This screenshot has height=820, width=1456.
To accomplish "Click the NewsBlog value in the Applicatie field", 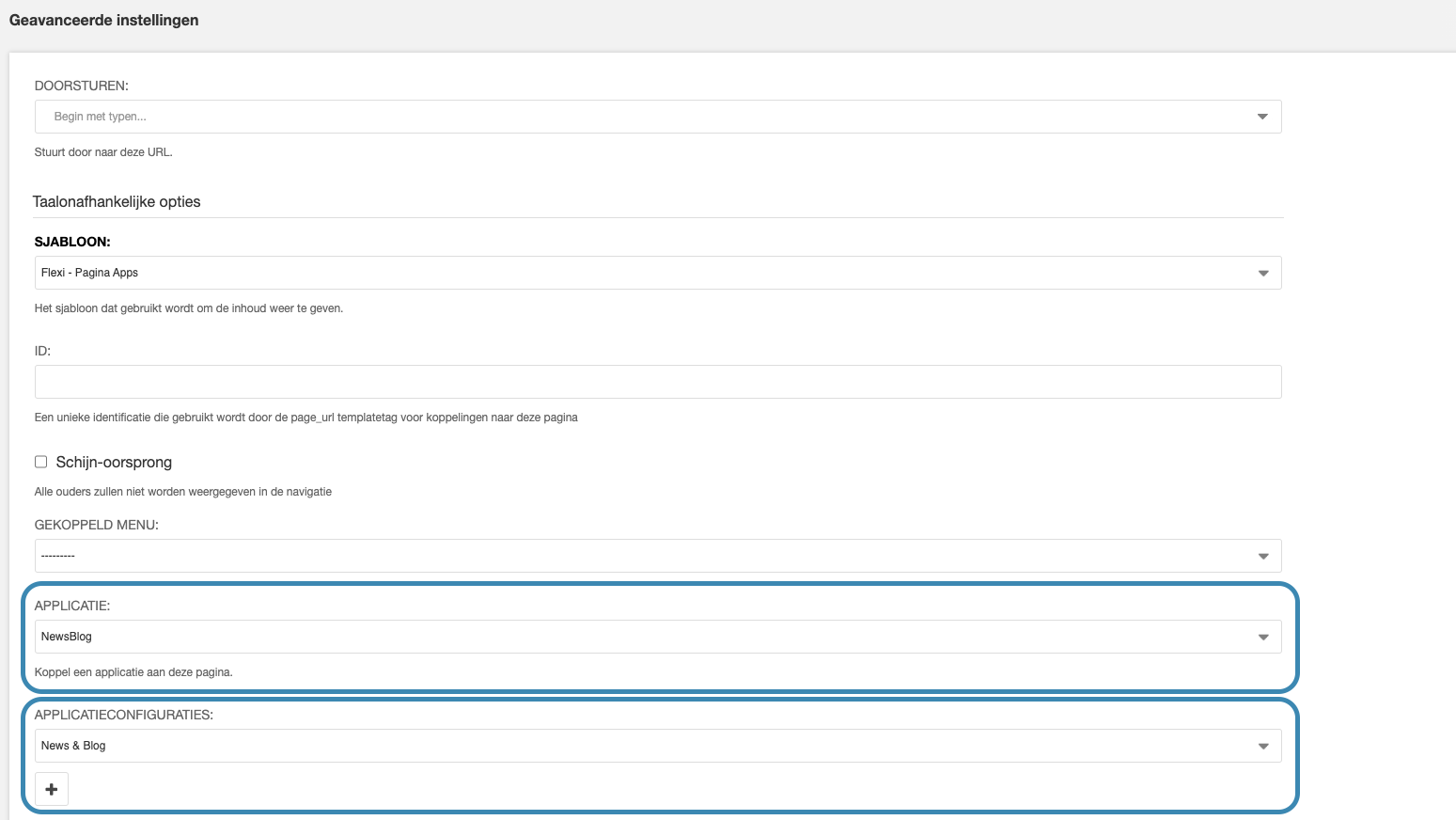I will pos(66,636).
